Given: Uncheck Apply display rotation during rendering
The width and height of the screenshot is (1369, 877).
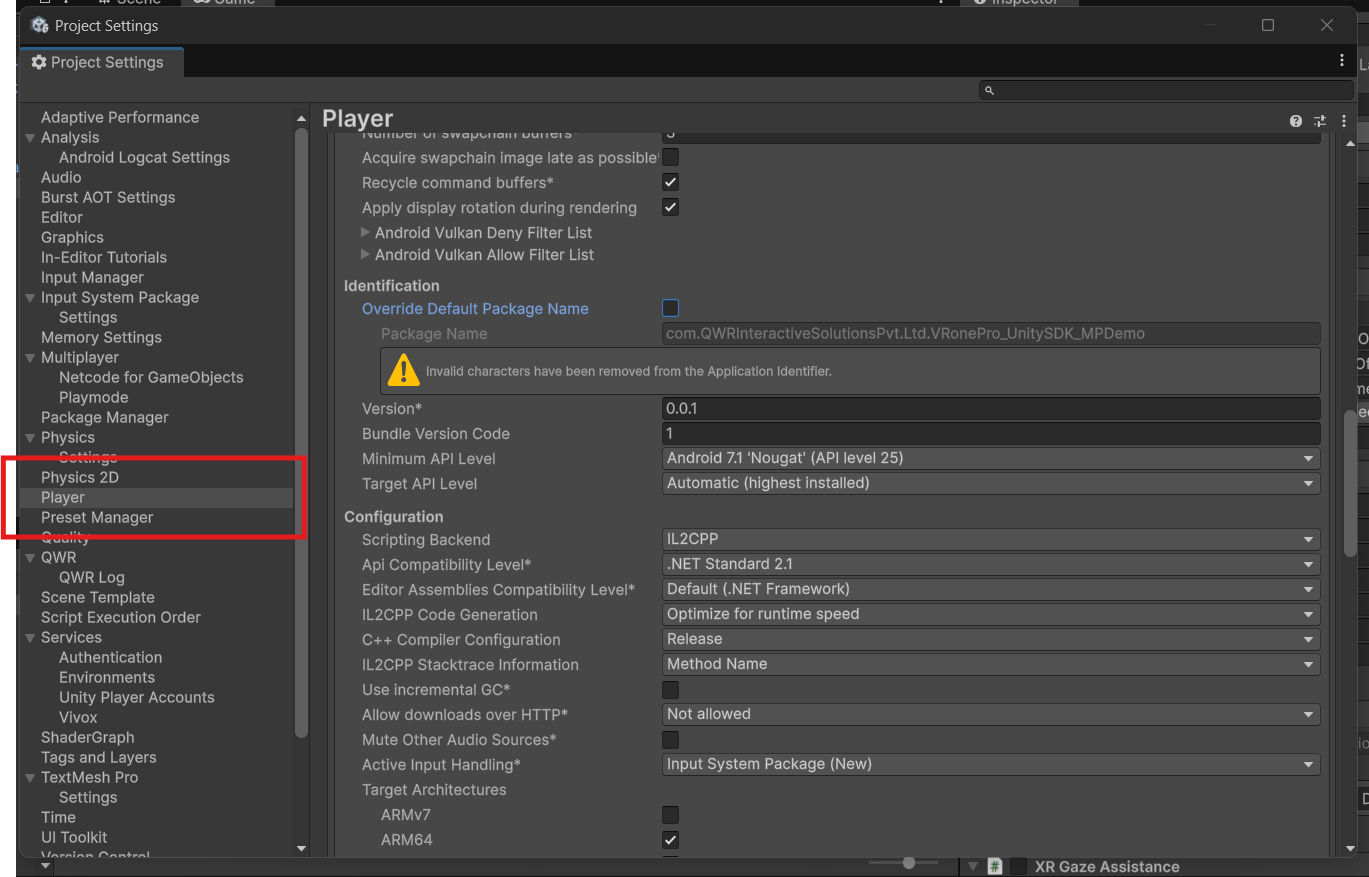Looking at the screenshot, I should coord(671,207).
